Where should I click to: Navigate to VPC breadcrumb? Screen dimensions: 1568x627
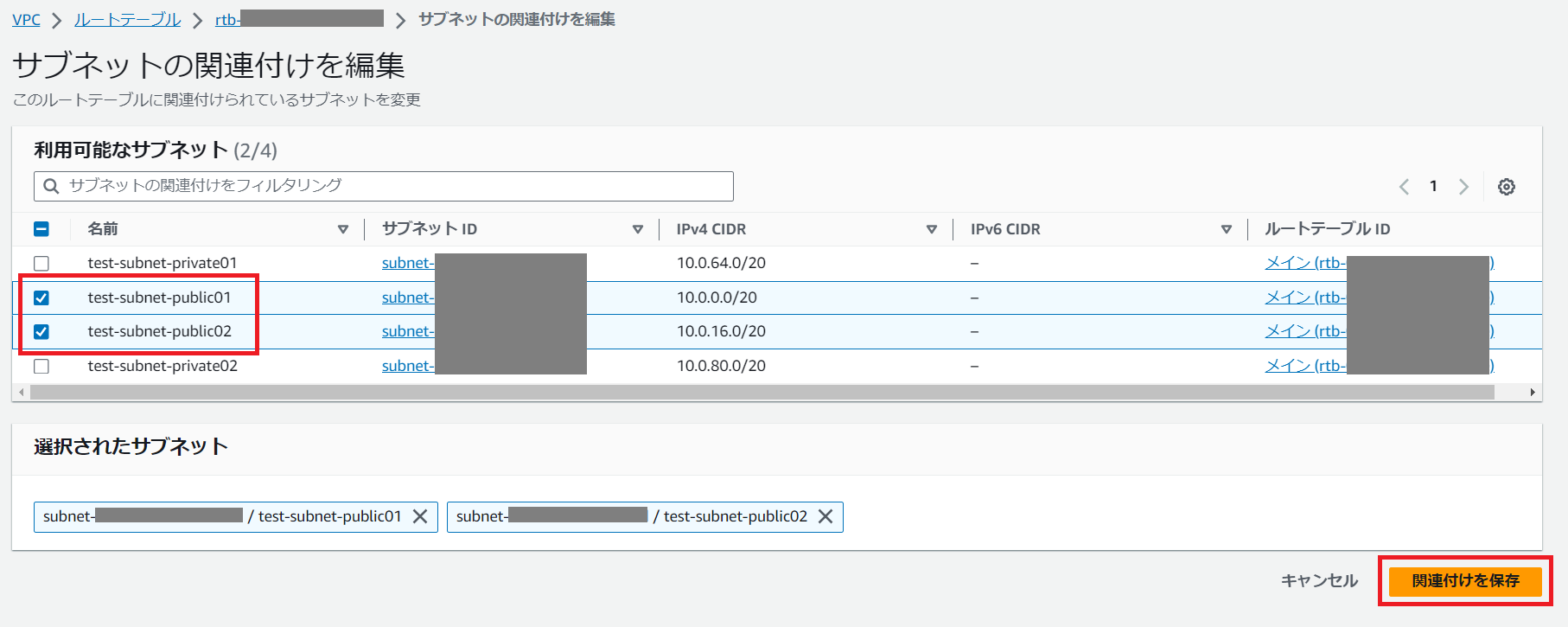pyautogui.click(x=26, y=19)
